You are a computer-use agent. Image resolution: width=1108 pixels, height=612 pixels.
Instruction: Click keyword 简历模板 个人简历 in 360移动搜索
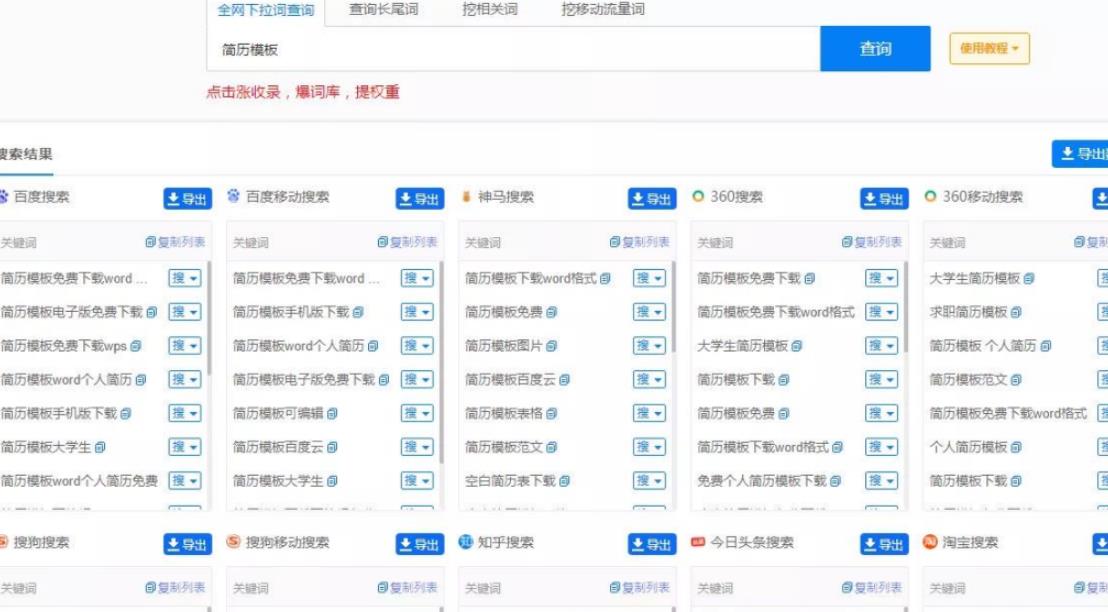tap(982, 346)
